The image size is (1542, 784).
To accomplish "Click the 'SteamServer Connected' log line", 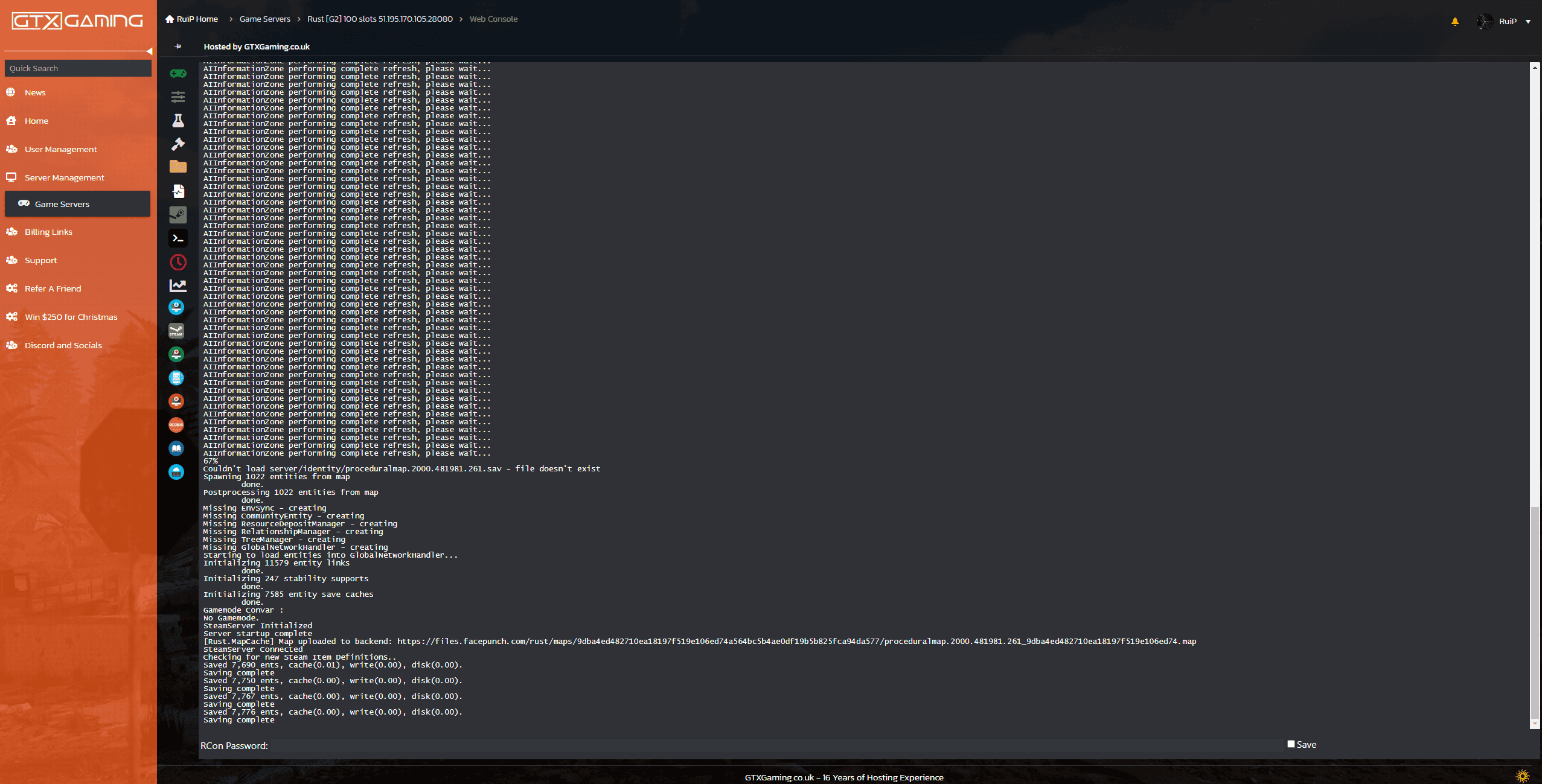I will 253,649.
